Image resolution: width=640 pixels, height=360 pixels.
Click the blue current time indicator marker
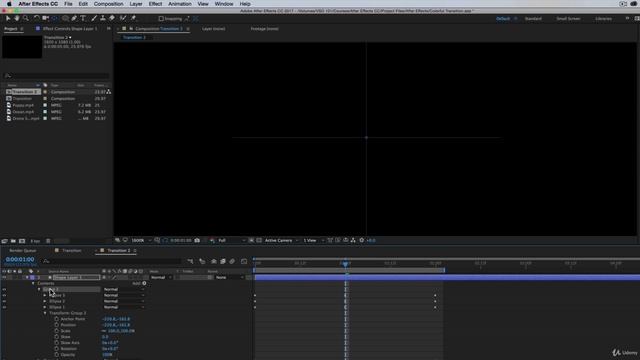pyautogui.click(x=345, y=264)
